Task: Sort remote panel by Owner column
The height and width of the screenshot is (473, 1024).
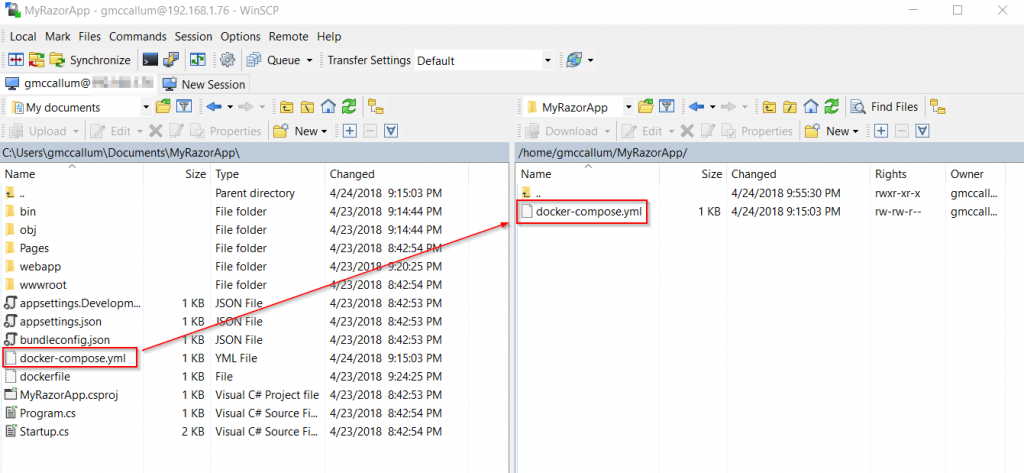Action: pos(976,174)
